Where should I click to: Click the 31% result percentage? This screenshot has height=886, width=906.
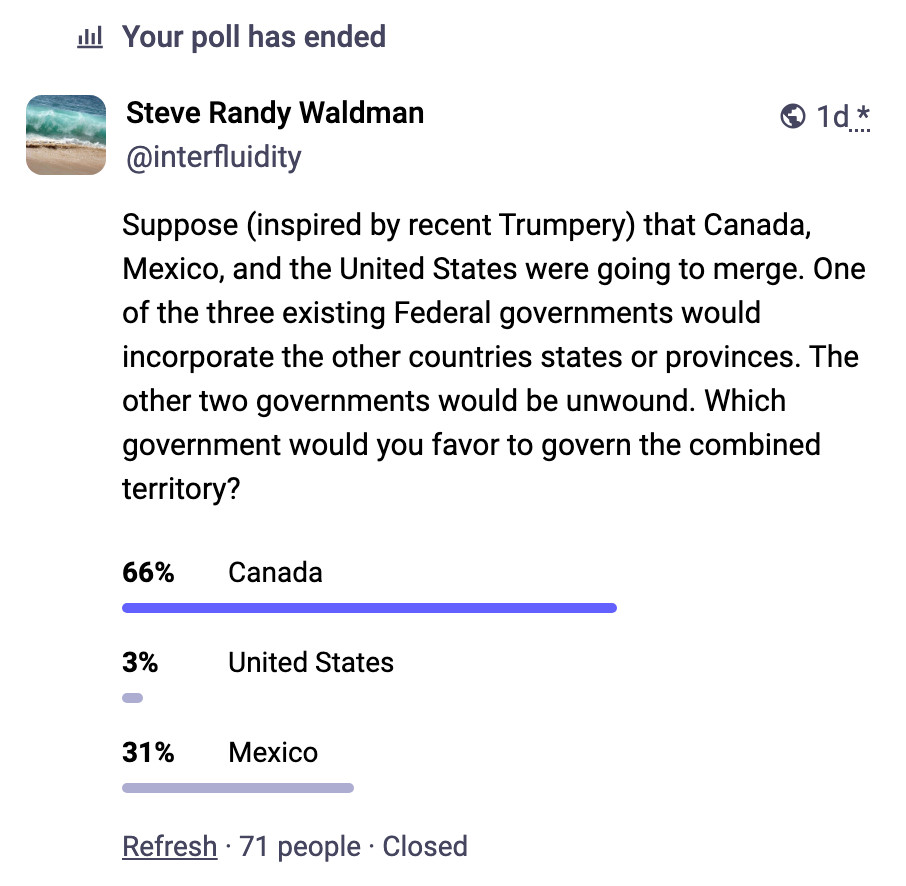[148, 752]
